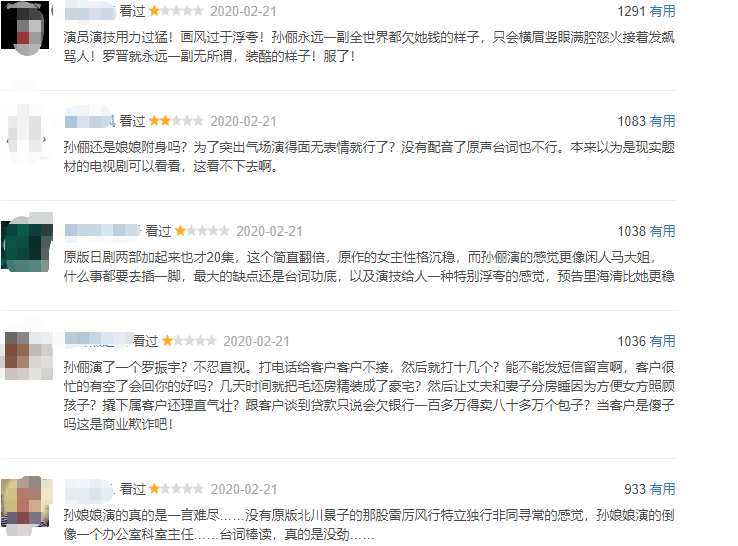Open username on the 罗振宇 review
The image size is (738, 546).
click(98, 340)
